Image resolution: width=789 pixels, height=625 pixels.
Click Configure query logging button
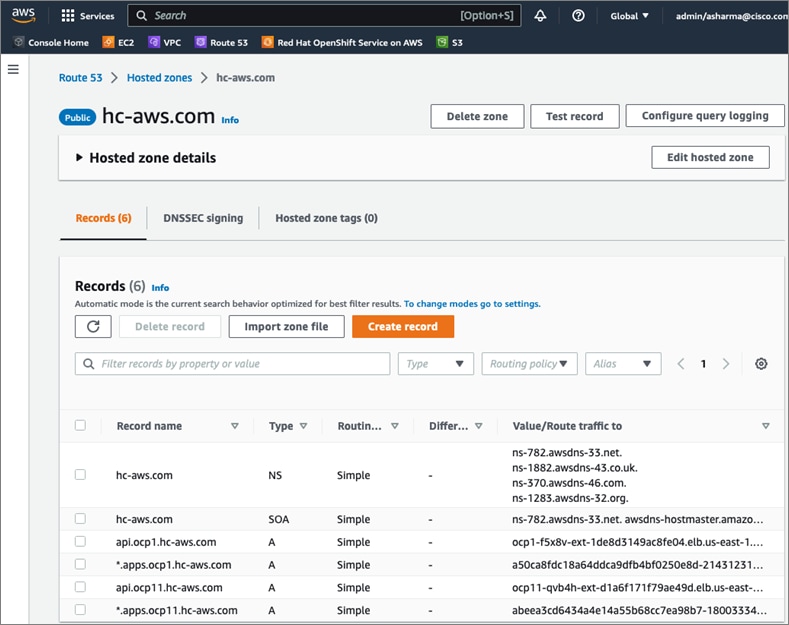[705, 116]
